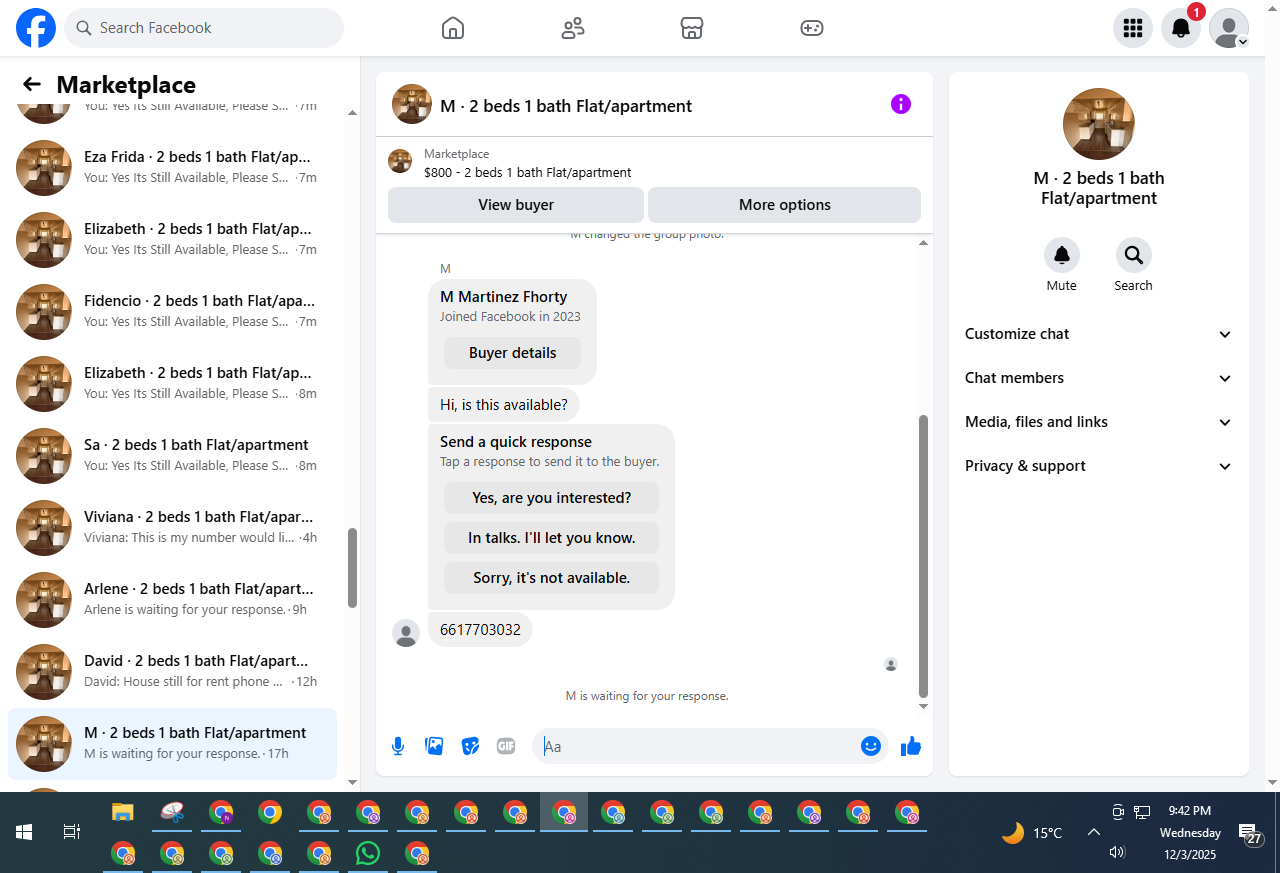
Task: Attach a photo file icon
Action: 434,746
